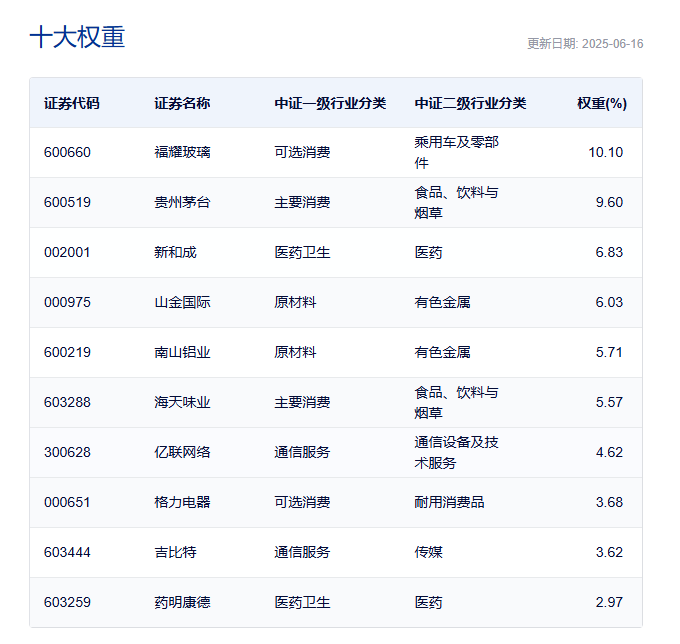680x644 pixels.
Task: Click 通信服务 in the 吉比特 row
Action: 302,552
